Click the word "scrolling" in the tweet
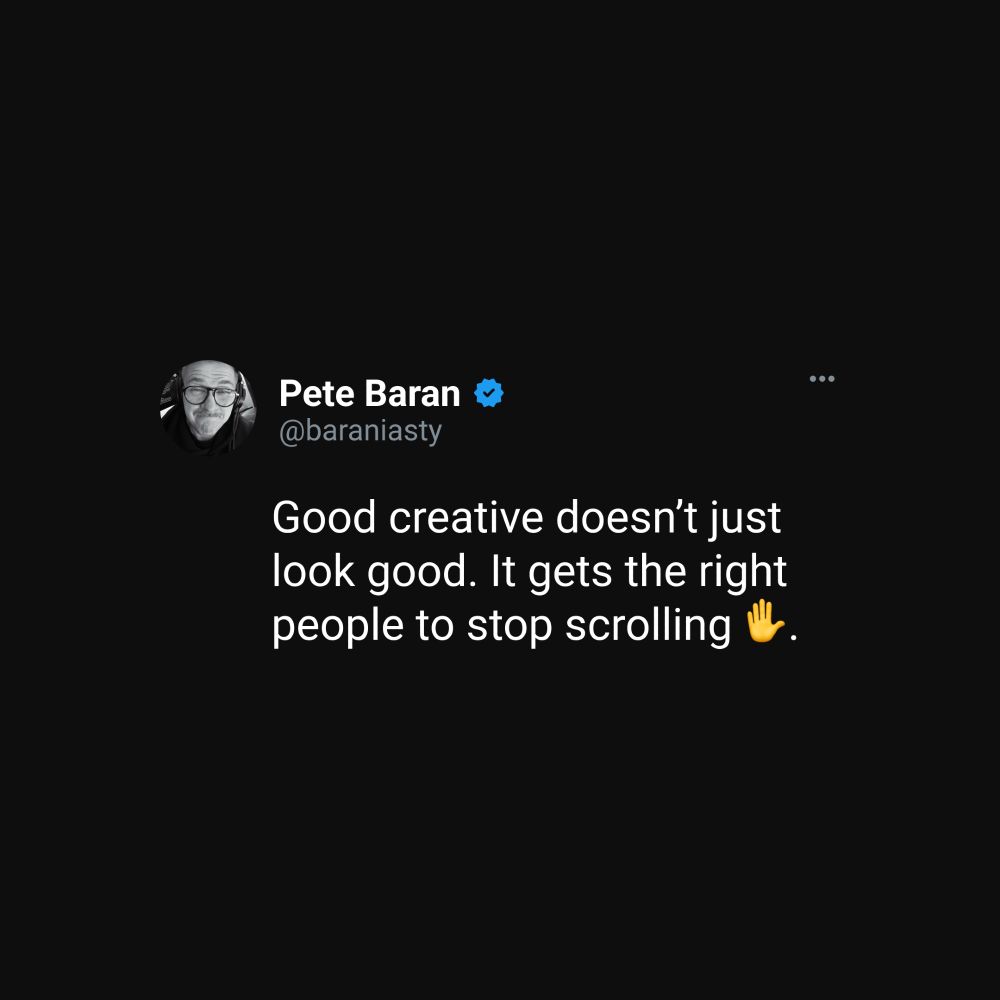 click(x=648, y=626)
